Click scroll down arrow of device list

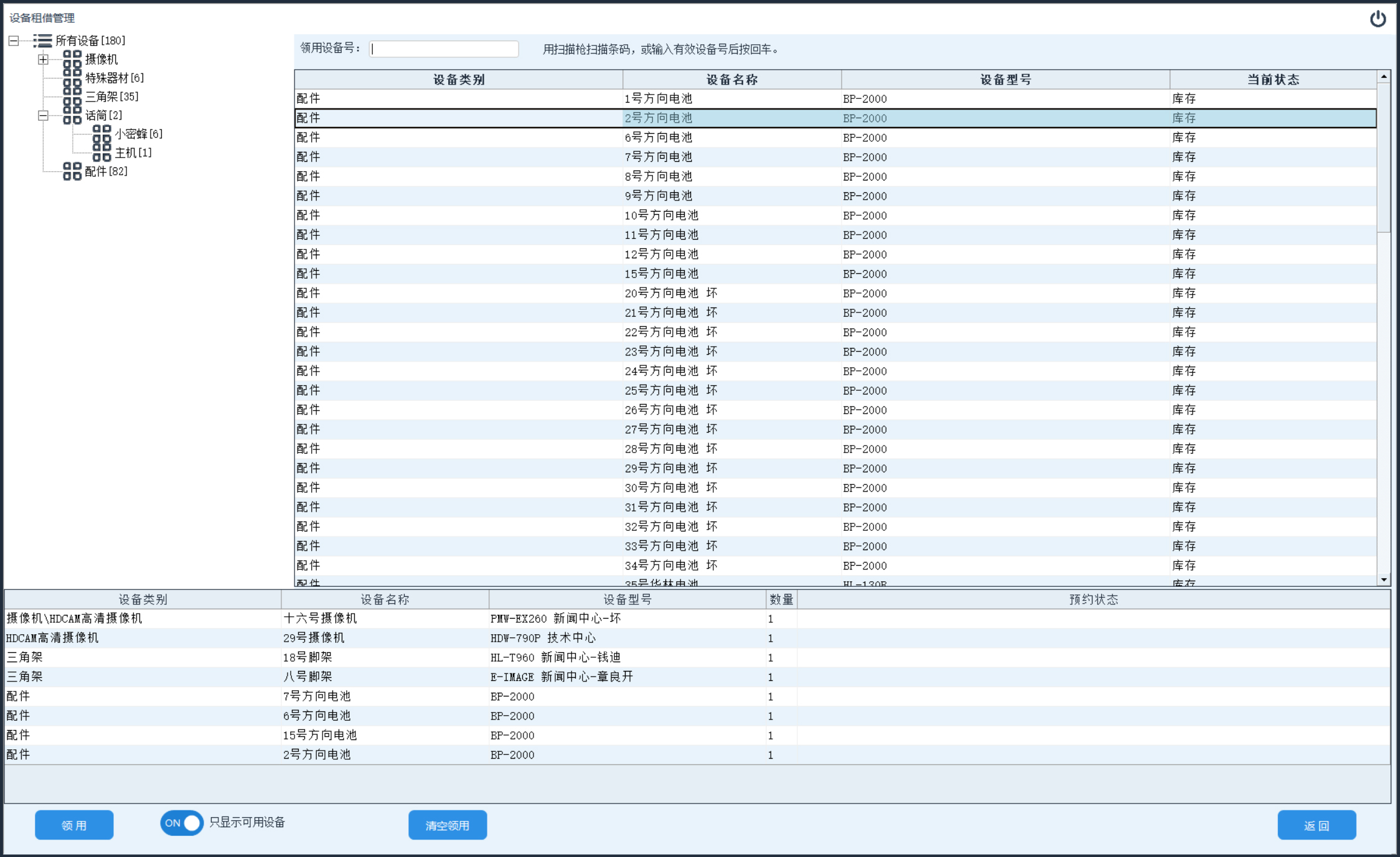(1383, 579)
